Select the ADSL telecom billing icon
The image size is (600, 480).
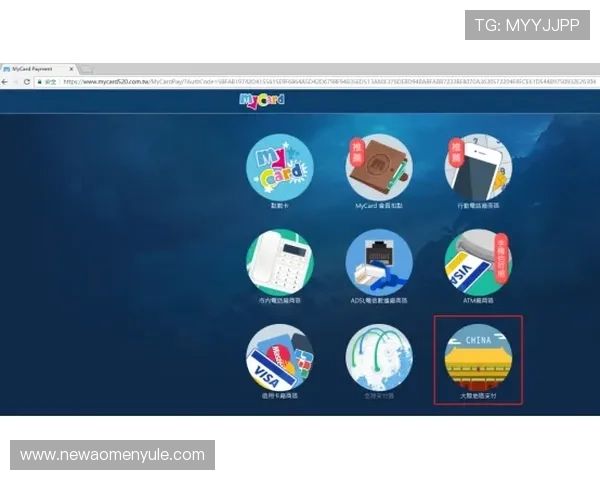(379, 262)
